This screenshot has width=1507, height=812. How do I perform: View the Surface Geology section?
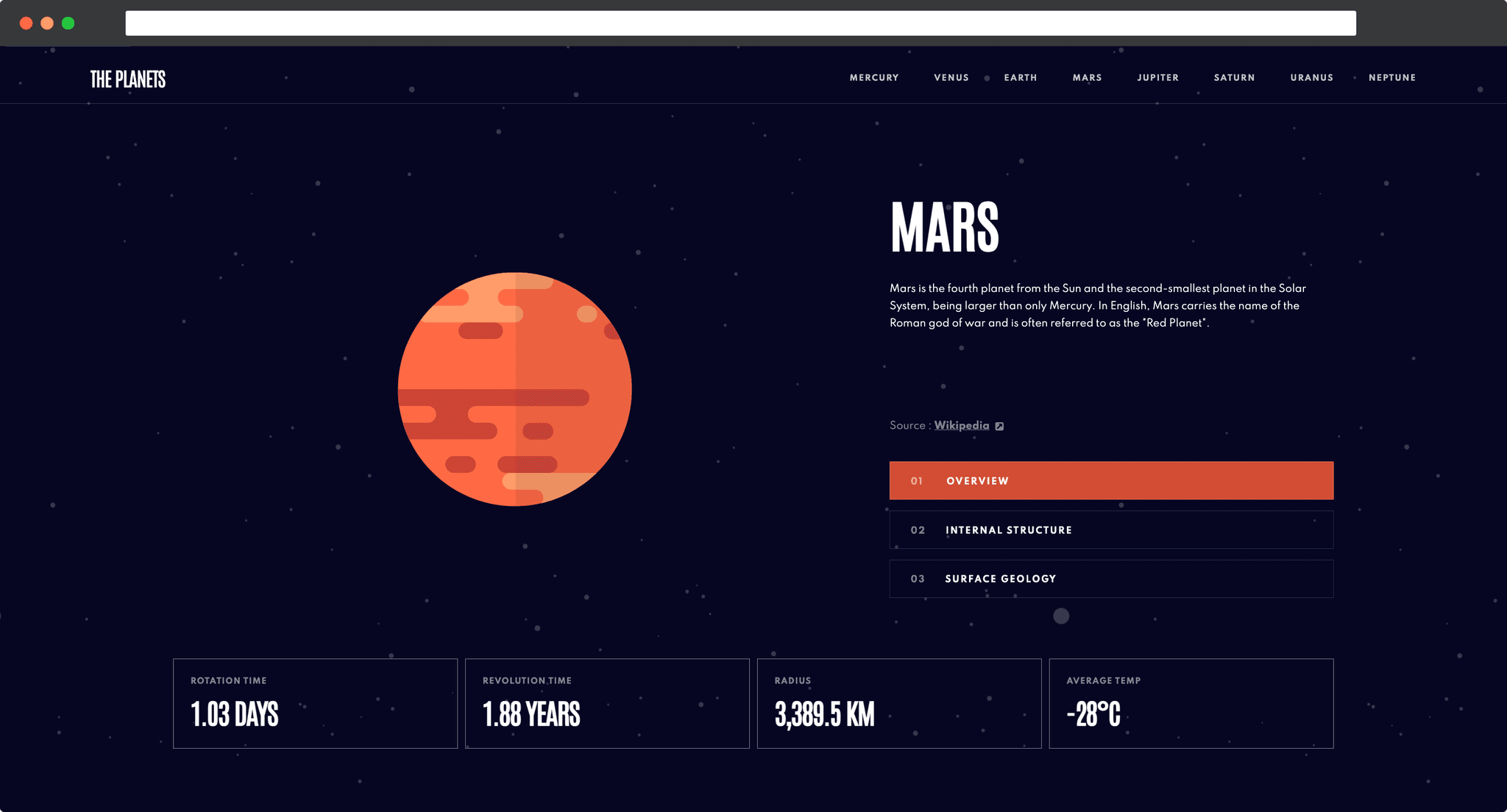(1111, 579)
